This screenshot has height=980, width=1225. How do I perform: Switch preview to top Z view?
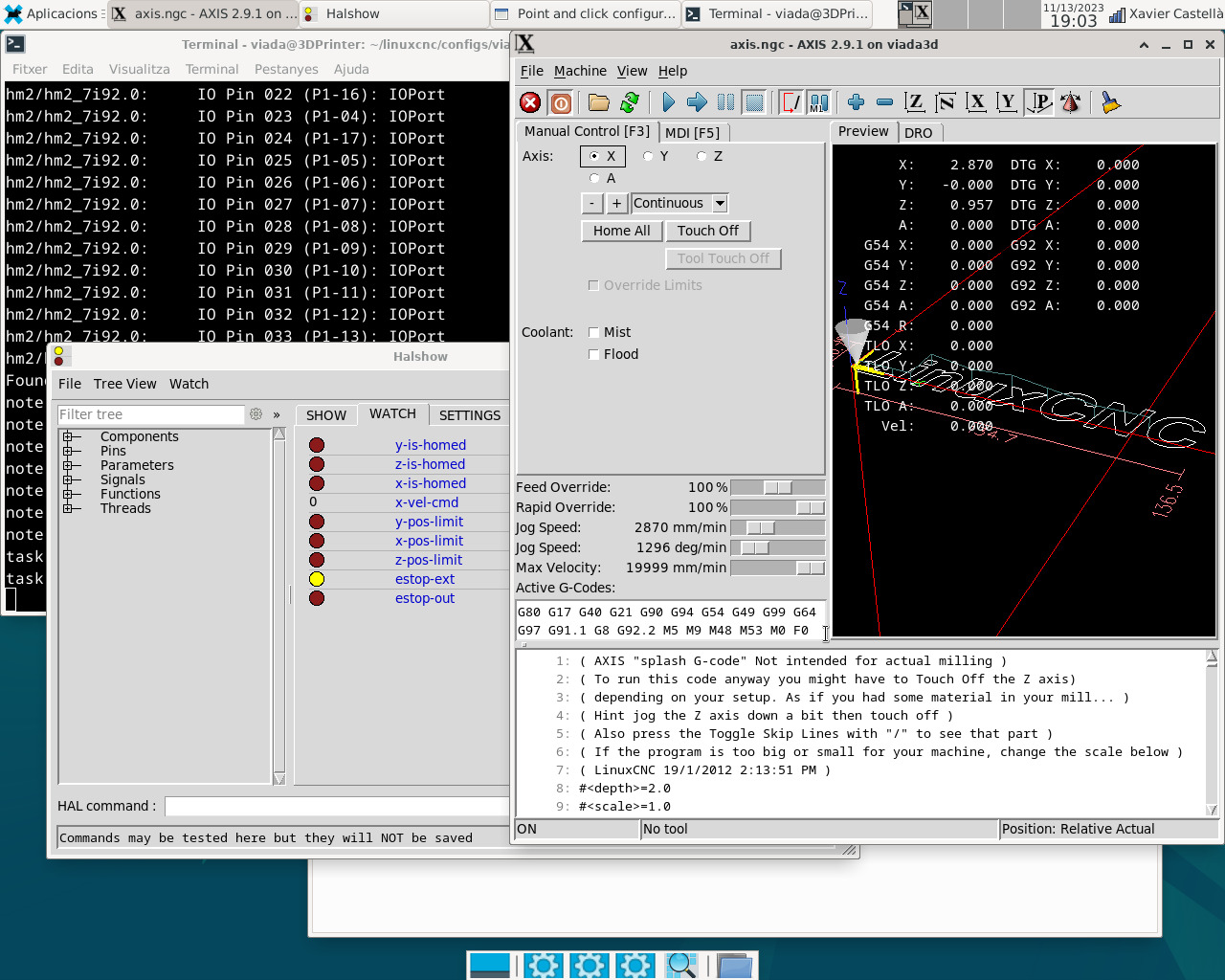tap(915, 102)
